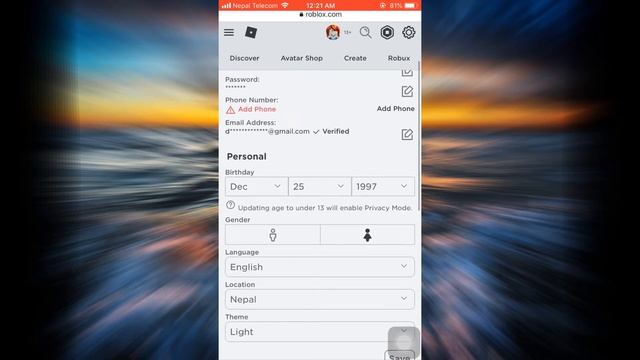Open the Robux hexagon icon

click(x=387, y=32)
